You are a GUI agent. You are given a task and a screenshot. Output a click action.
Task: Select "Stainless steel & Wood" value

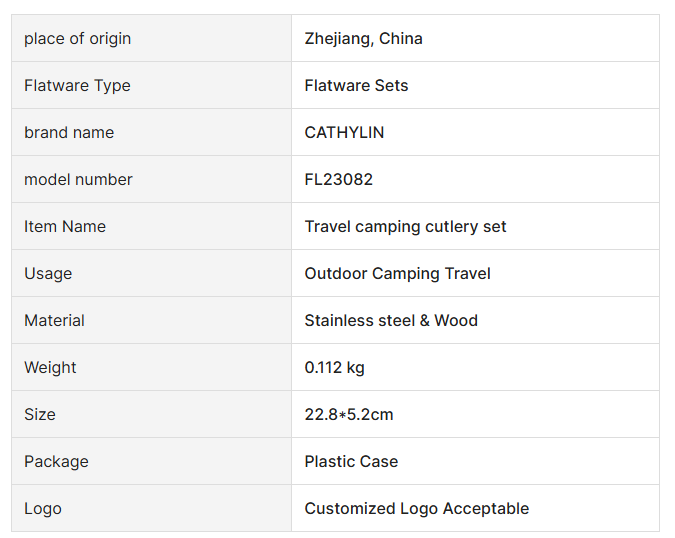click(x=391, y=321)
